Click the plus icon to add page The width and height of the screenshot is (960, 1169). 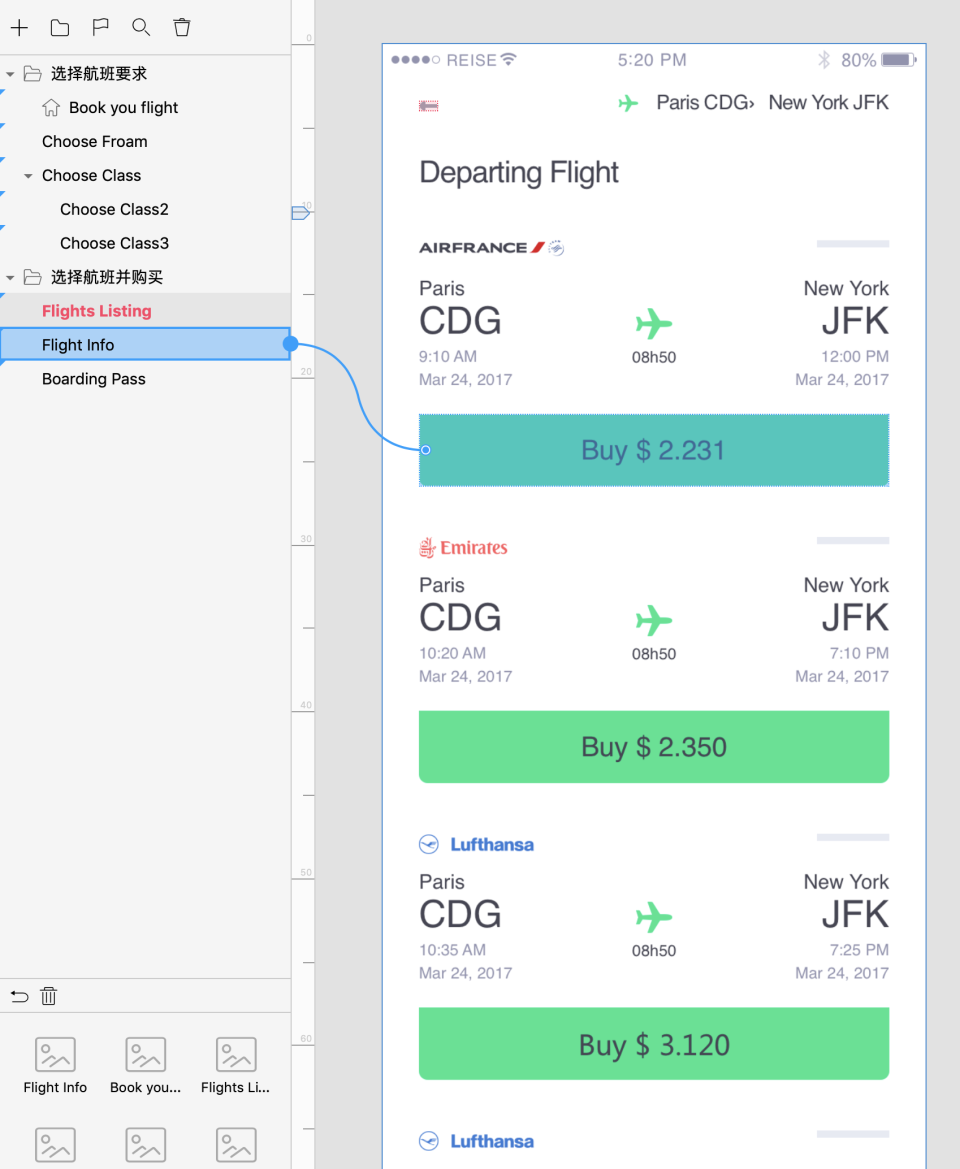click(19, 28)
